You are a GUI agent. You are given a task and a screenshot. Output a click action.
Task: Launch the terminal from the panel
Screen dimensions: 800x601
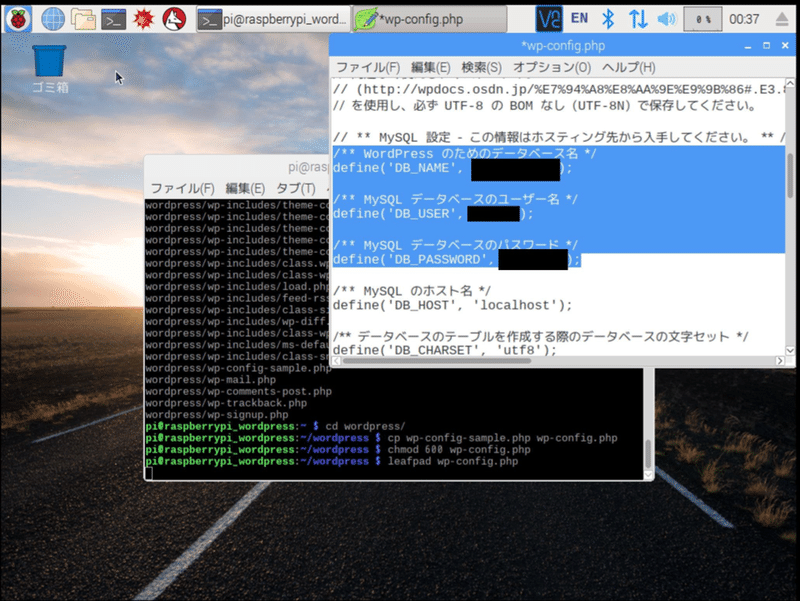[x=113, y=19]
